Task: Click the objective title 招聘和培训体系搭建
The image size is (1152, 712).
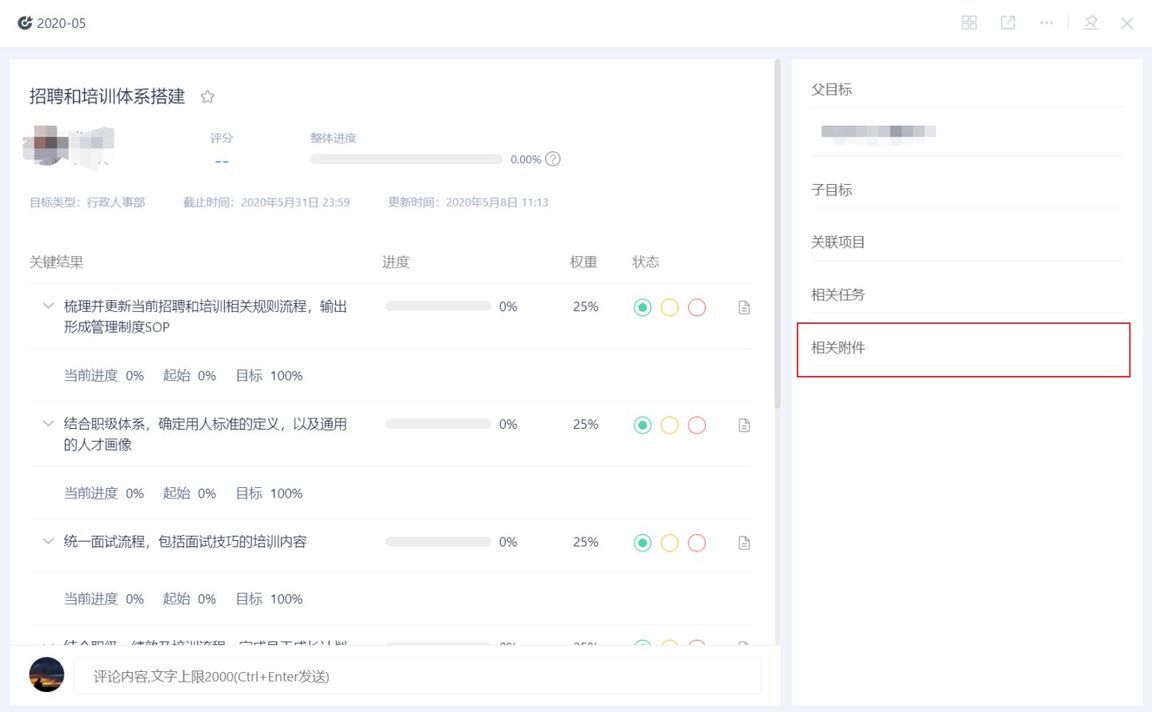Action: coord(107,96)
